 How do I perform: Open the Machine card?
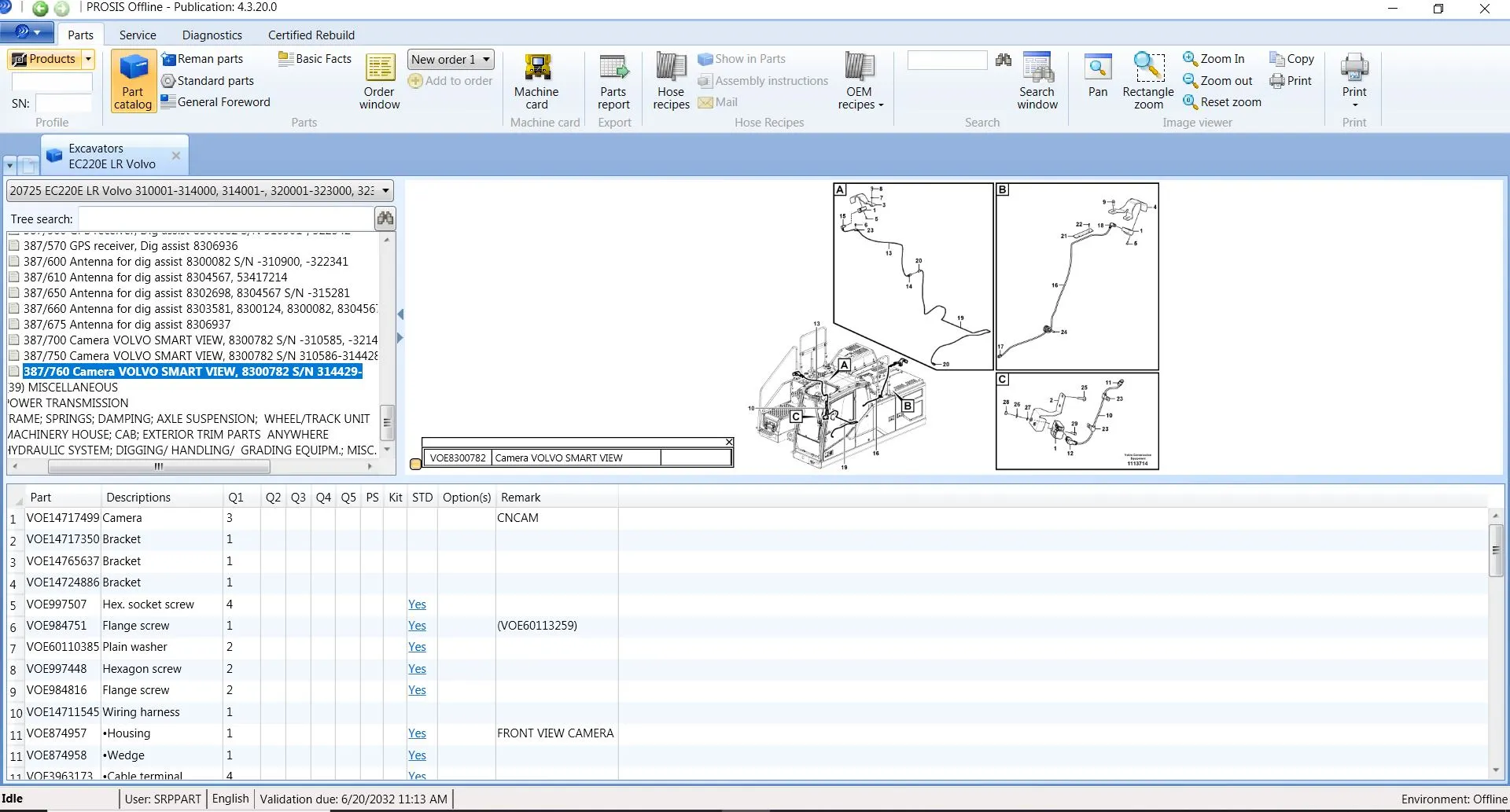(536, 82)
